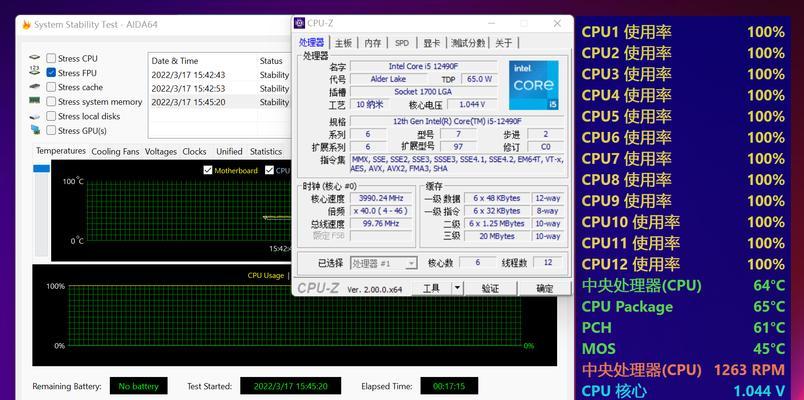Click the 3990.24 MHz core speed value
Image resolution: width=804 pixels, height=400 pixels.
(x=381, y=198)
